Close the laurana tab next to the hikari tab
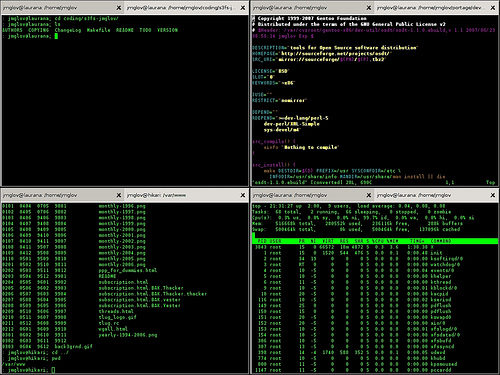Screen dimensions: 500x375 tap(119, 195)
